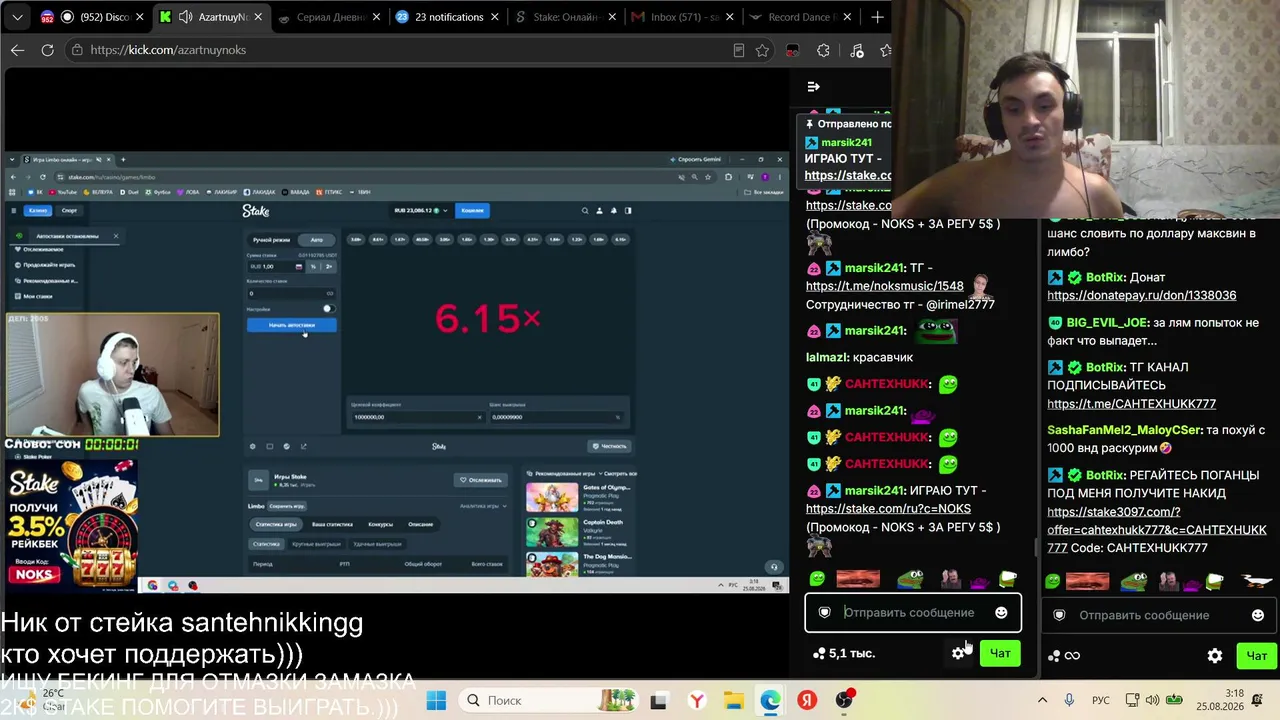Viewport: 1280px width, 720px height.
Task: Open Gates of Olympus game thumbnail
Action: click(x=551, y=497)
